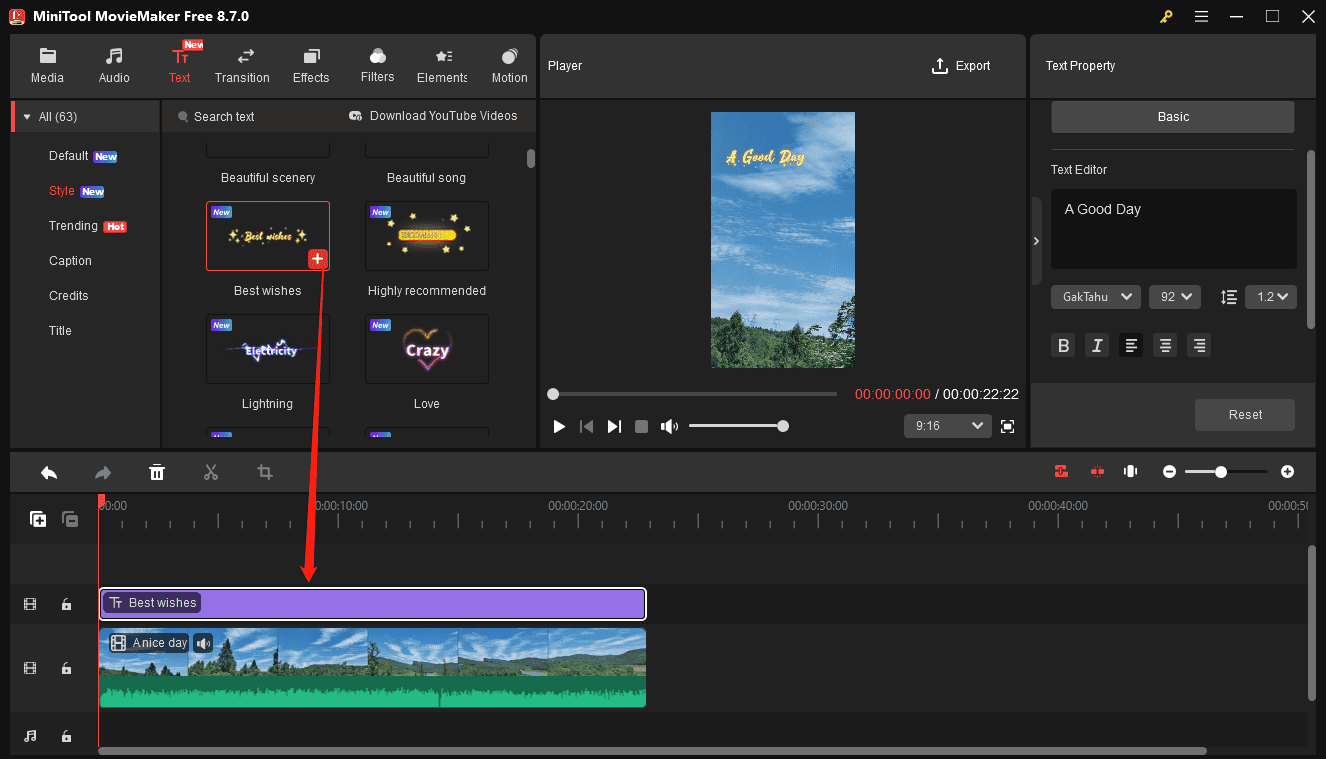Stop the playback
1326x759 pixels.
pyautogui.click(x=642, y=427)
